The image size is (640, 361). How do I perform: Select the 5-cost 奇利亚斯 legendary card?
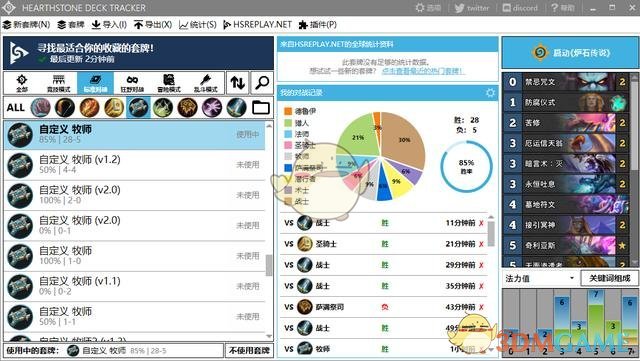click(x=566, y=245)
